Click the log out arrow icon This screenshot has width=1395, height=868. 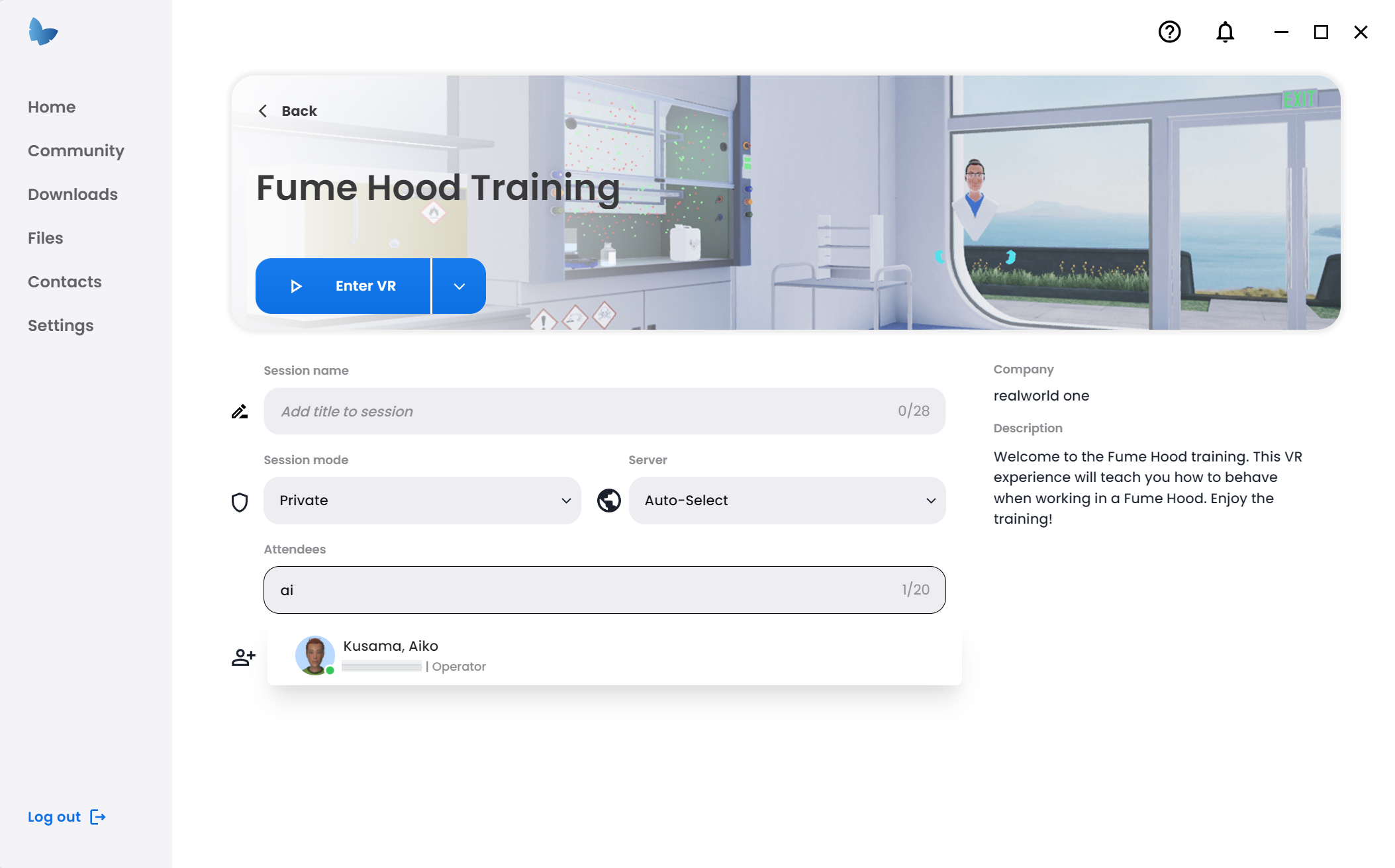tap(98, 816)
